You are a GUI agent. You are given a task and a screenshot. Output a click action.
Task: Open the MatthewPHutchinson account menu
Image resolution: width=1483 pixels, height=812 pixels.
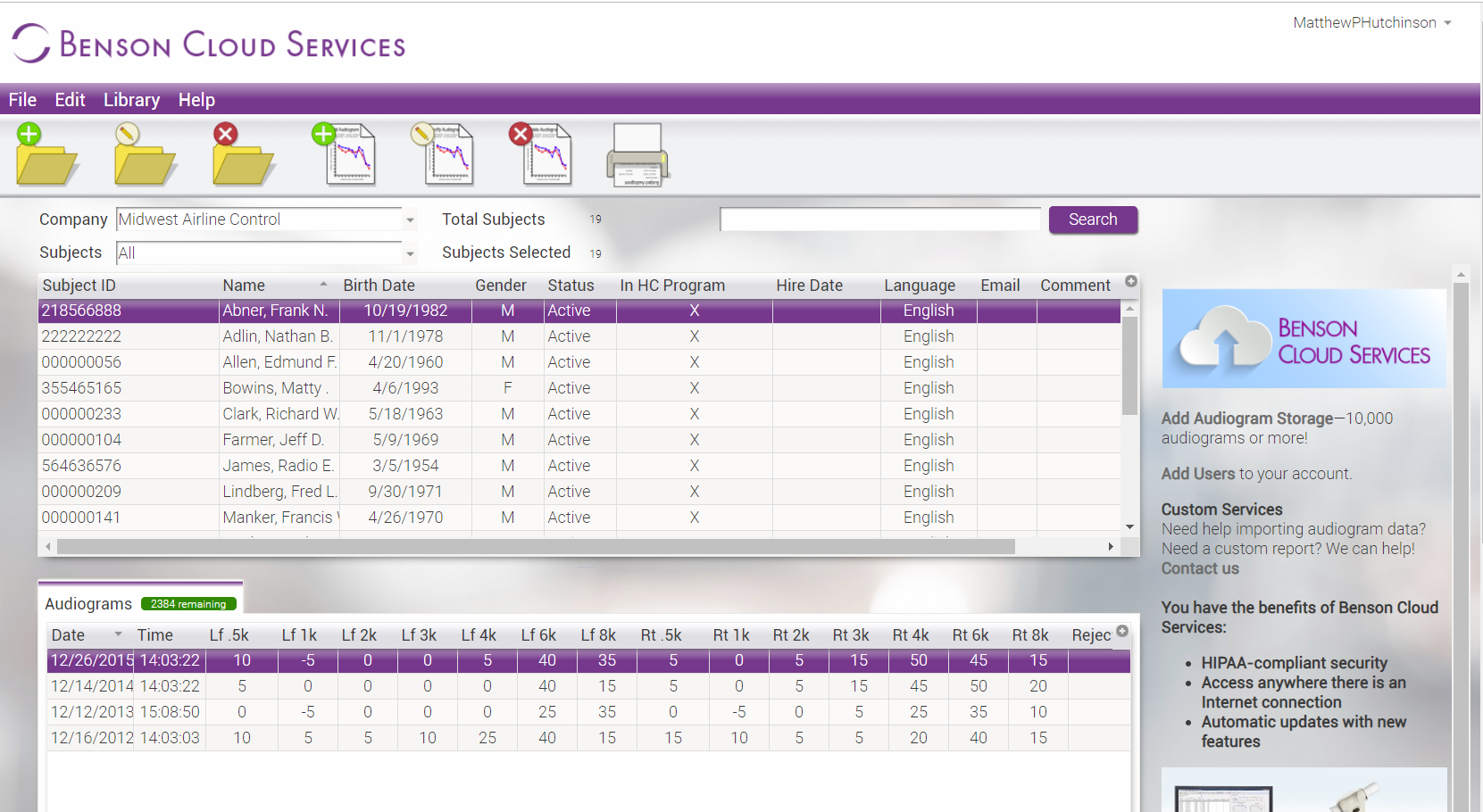point(1371,22)
